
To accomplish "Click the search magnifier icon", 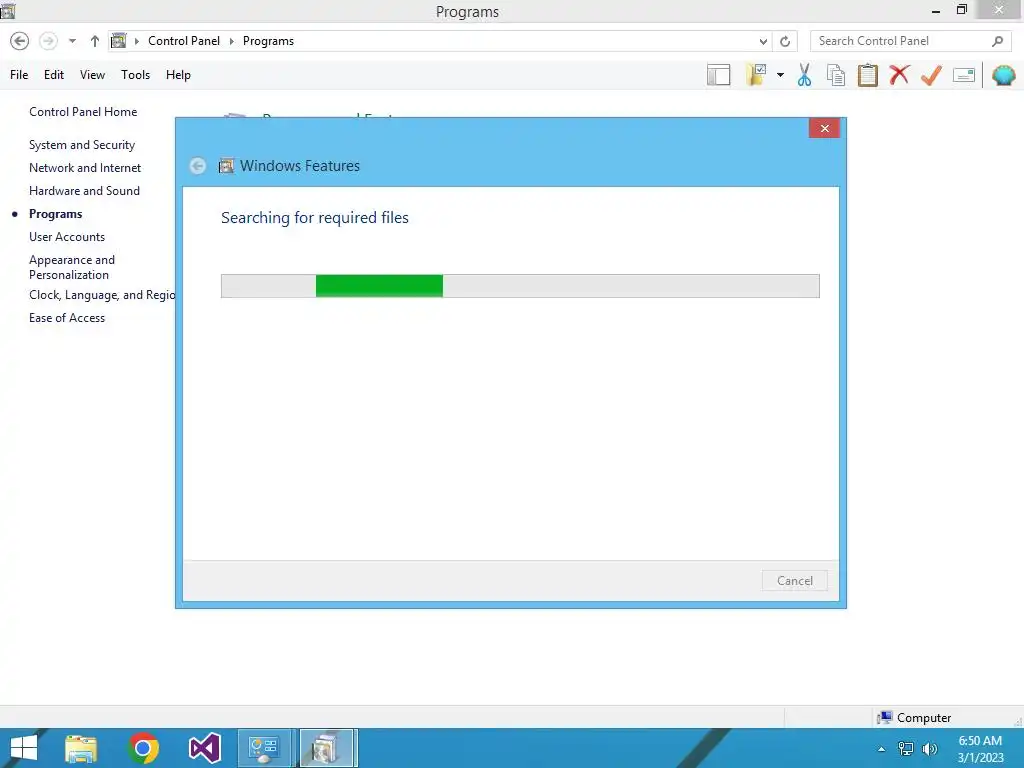I will [997, 41].
